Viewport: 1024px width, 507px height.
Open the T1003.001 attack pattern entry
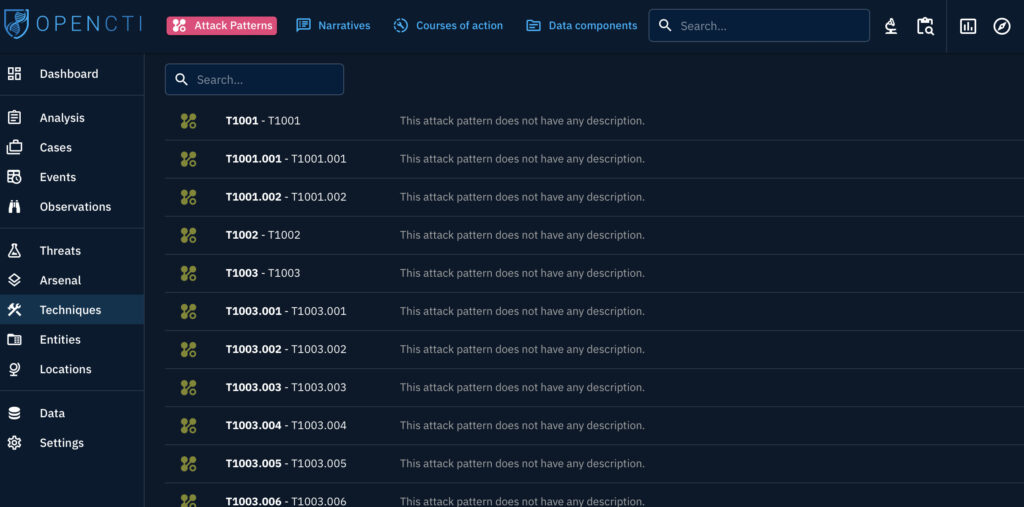pyautogui.click(x=286, y=311)
